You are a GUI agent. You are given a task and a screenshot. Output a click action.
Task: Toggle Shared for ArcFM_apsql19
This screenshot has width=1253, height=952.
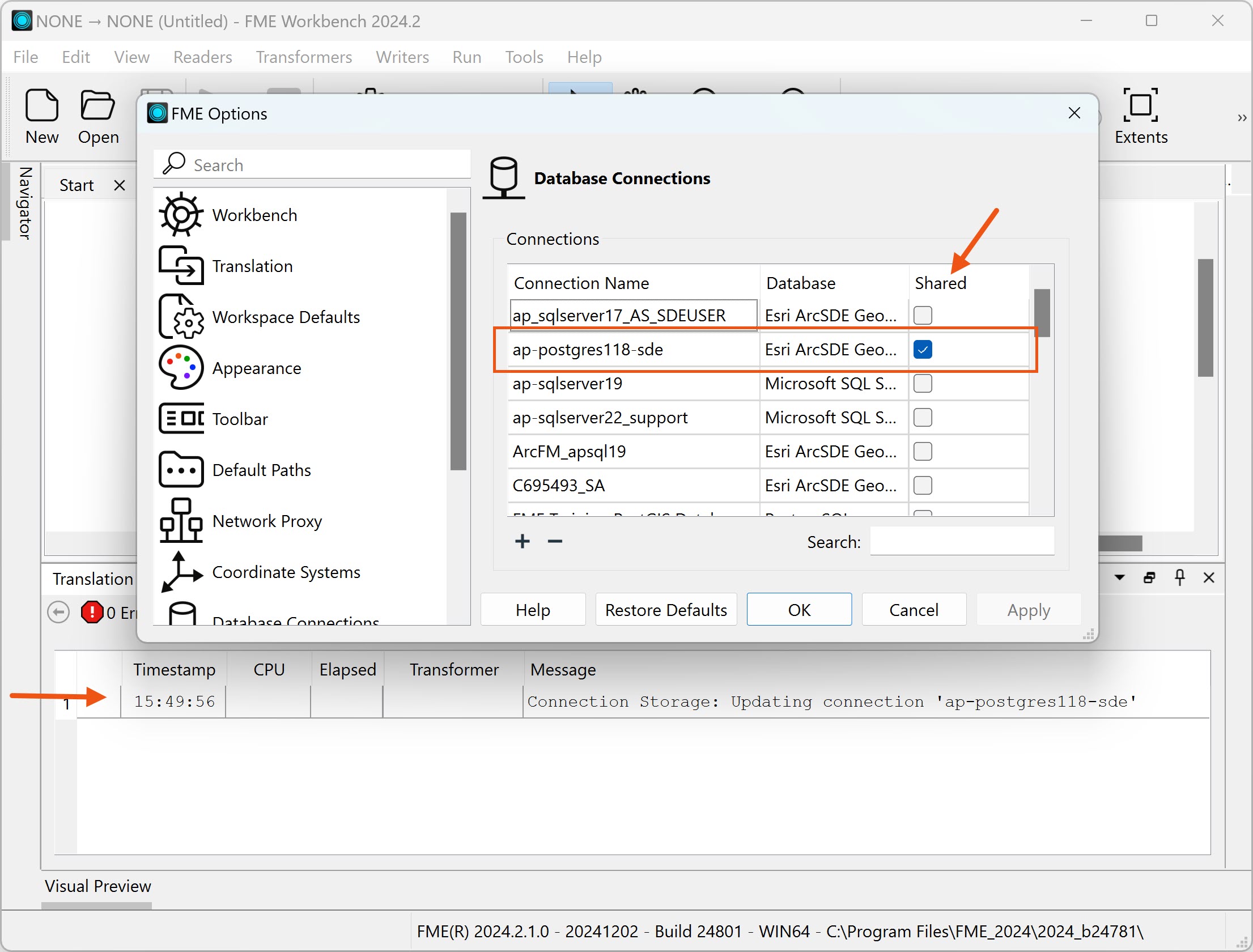[x=923, y=451]
